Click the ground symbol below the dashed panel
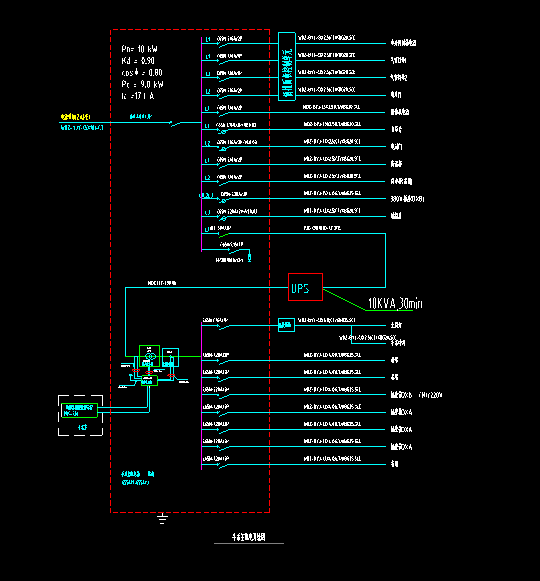Screen dimensions: 540x581 pos(162,518)
